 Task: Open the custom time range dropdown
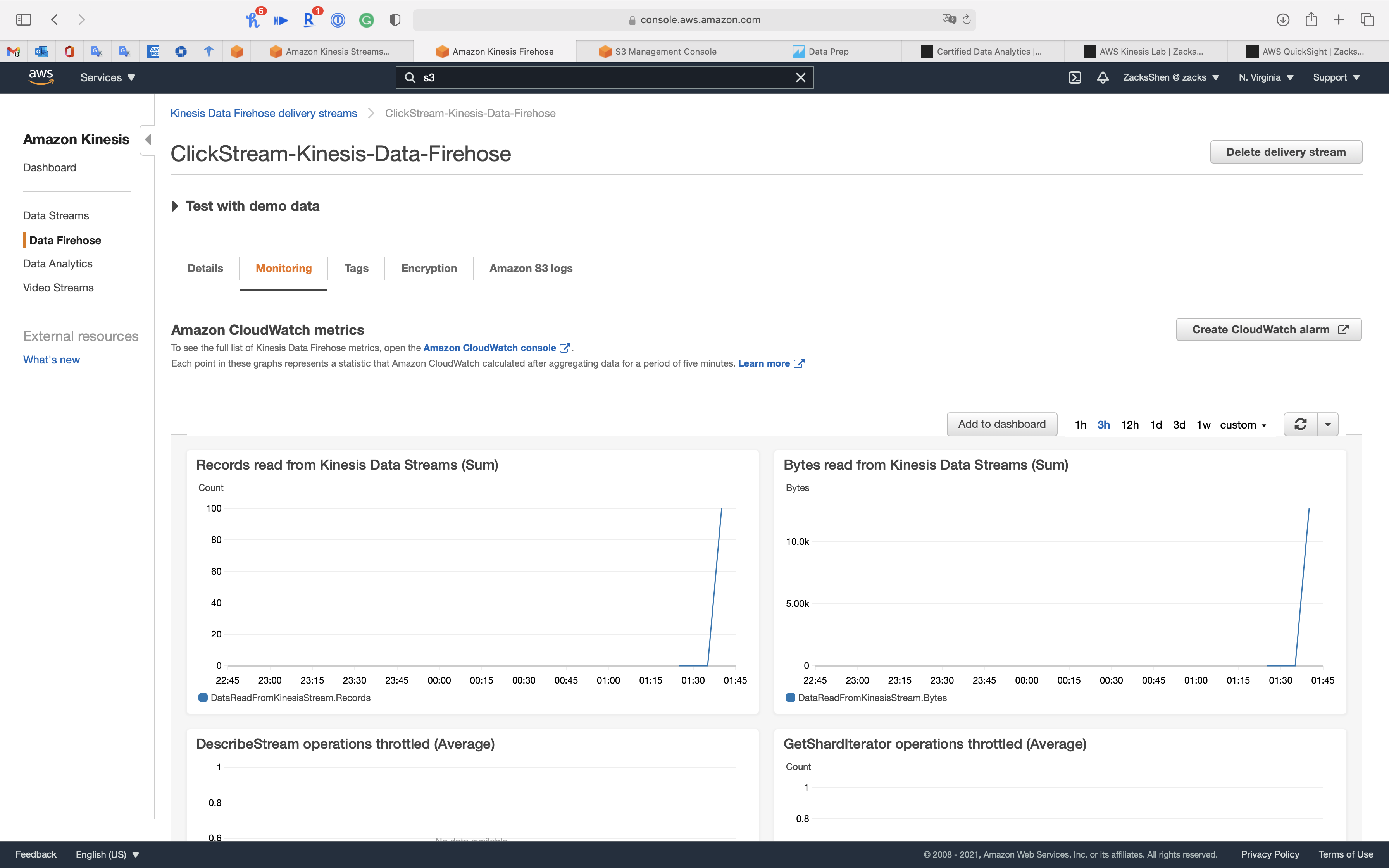tap(1243, 425)
